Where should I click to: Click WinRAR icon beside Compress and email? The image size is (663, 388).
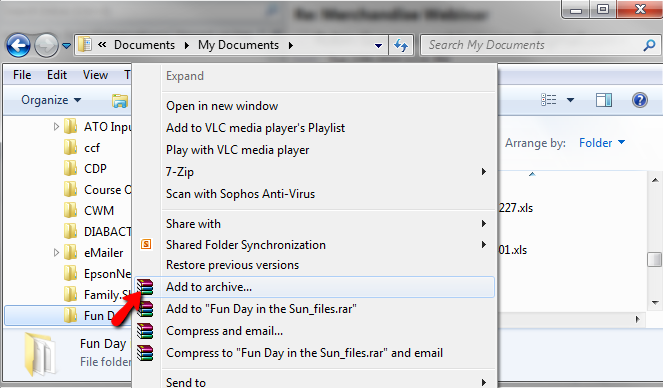145,331
